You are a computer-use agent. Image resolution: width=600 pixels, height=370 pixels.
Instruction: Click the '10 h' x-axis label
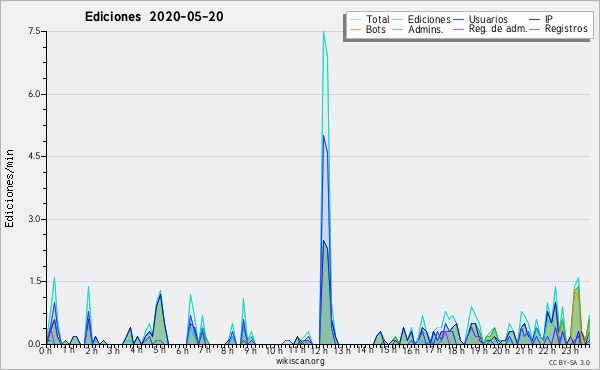click(x=274, y=351)
